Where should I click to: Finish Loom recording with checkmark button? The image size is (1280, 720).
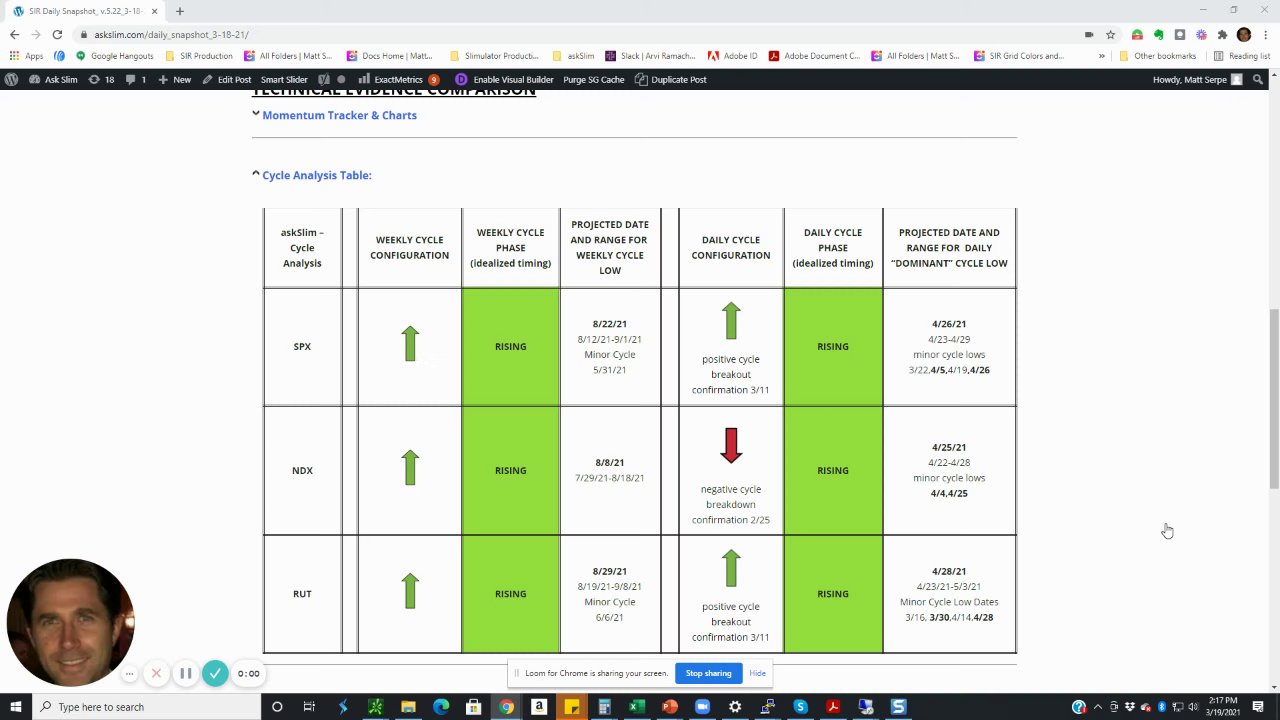[215, 673]
